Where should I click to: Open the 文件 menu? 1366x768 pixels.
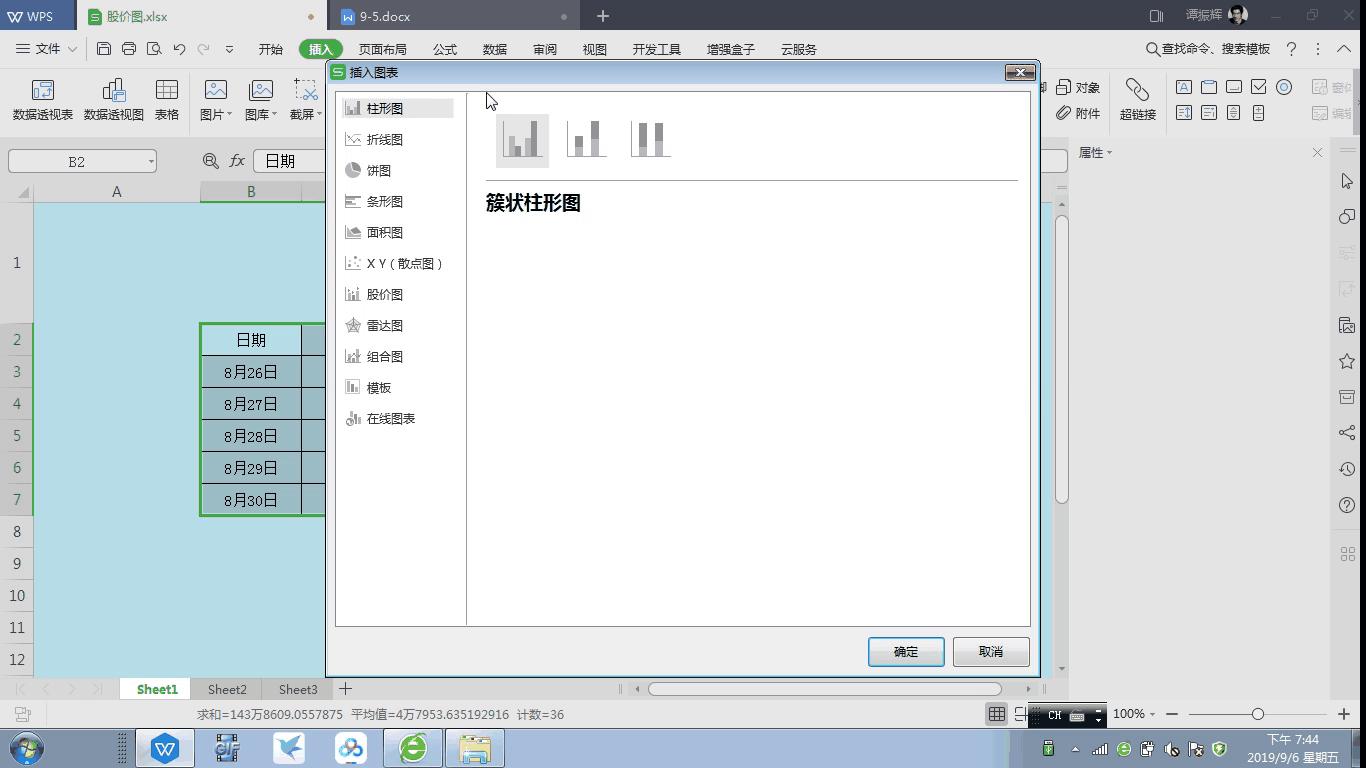tap(47, 49)
